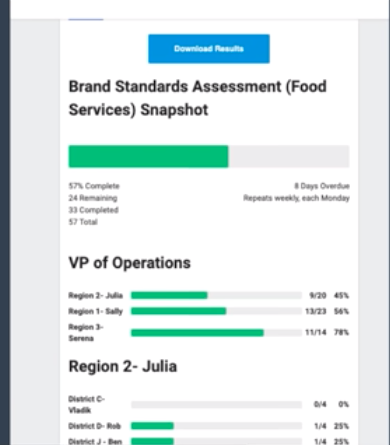390x445 pixels.
Task: Click the Region 1- Sally 56% progress bar
Action: pyautogui.click(x=216, y=311)
